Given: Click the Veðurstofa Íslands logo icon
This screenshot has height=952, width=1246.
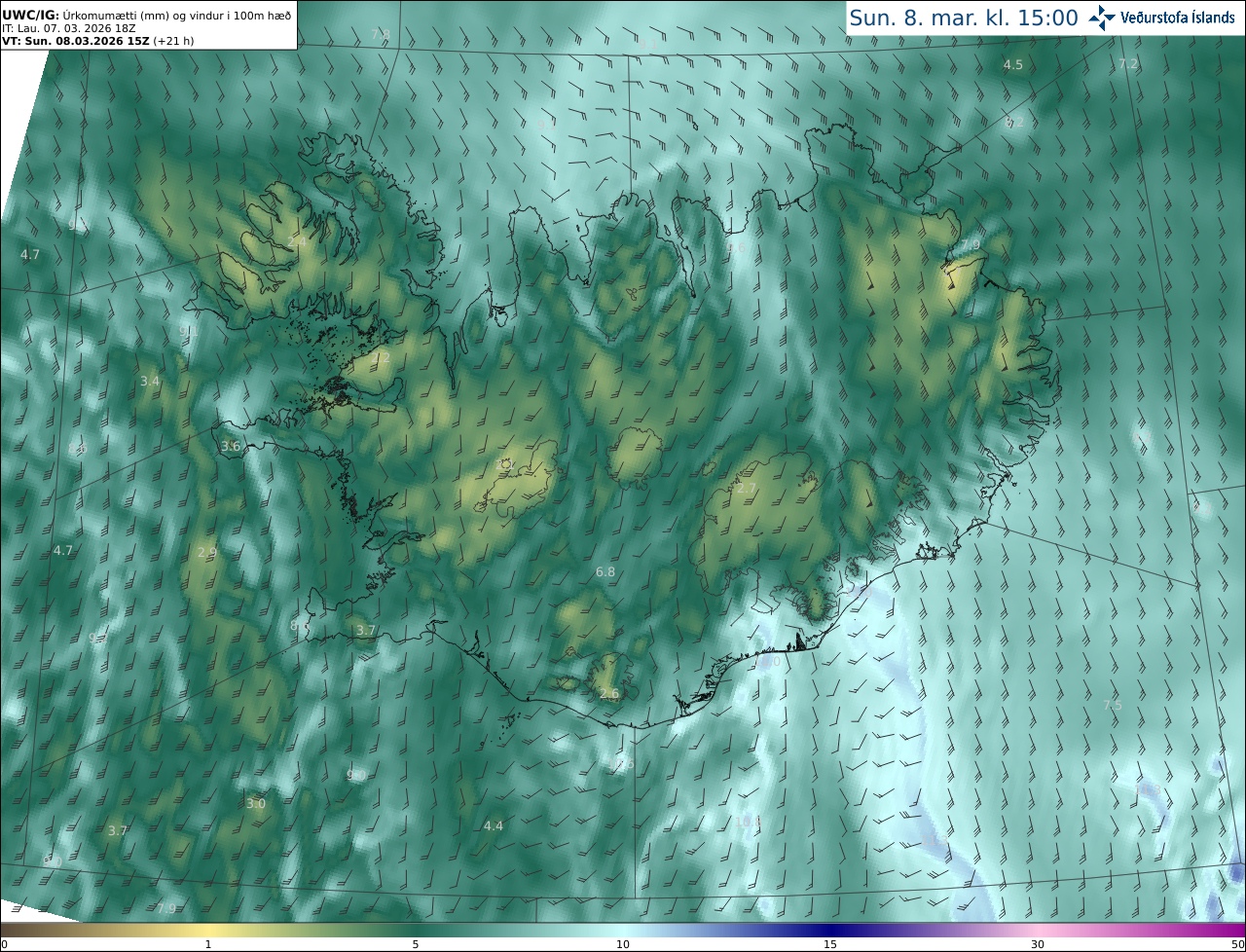Looking at the screenshot, I should (1103, 18).
